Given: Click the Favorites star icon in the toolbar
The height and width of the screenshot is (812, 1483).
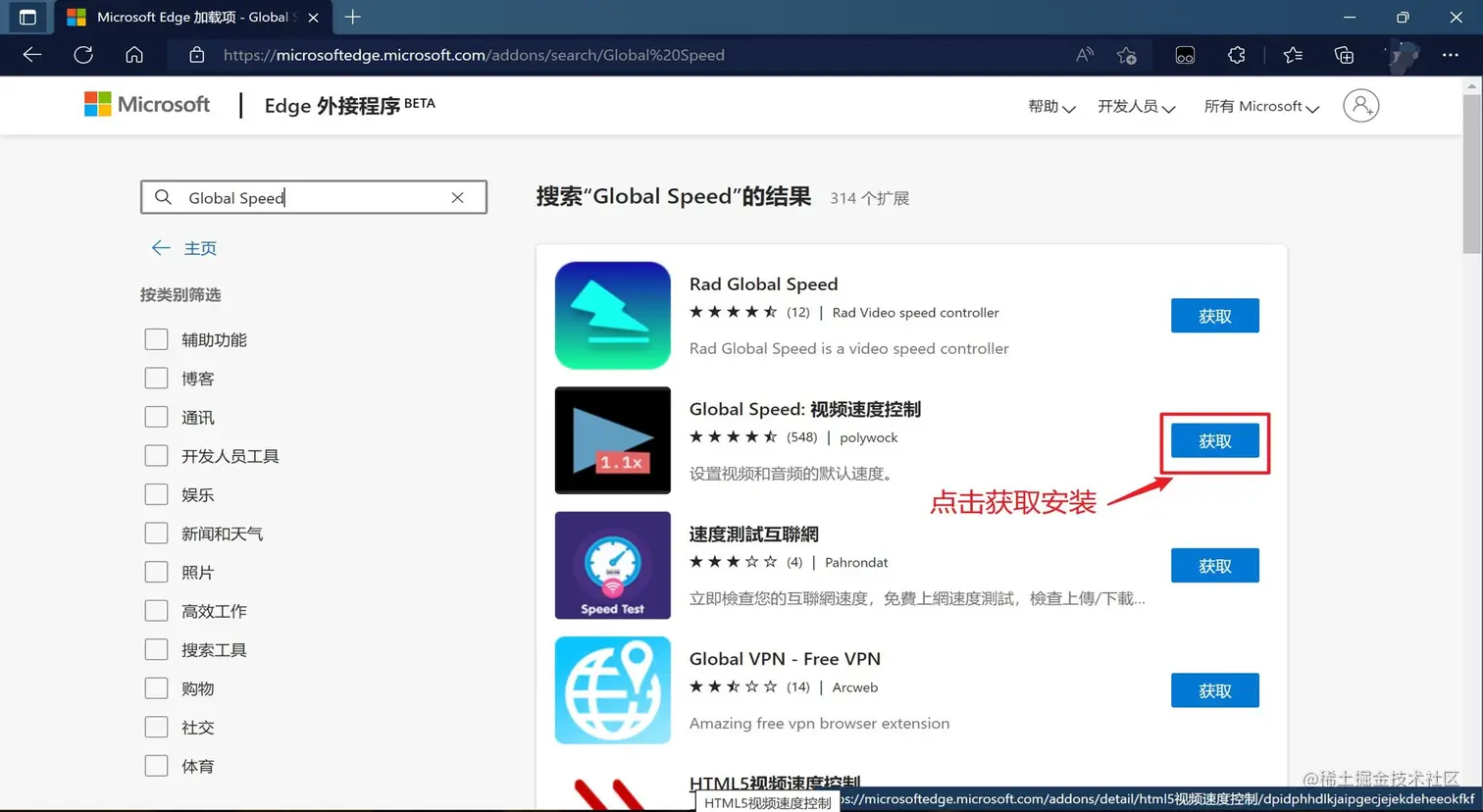Looking at the screenshot, I should pos(1293,55).
